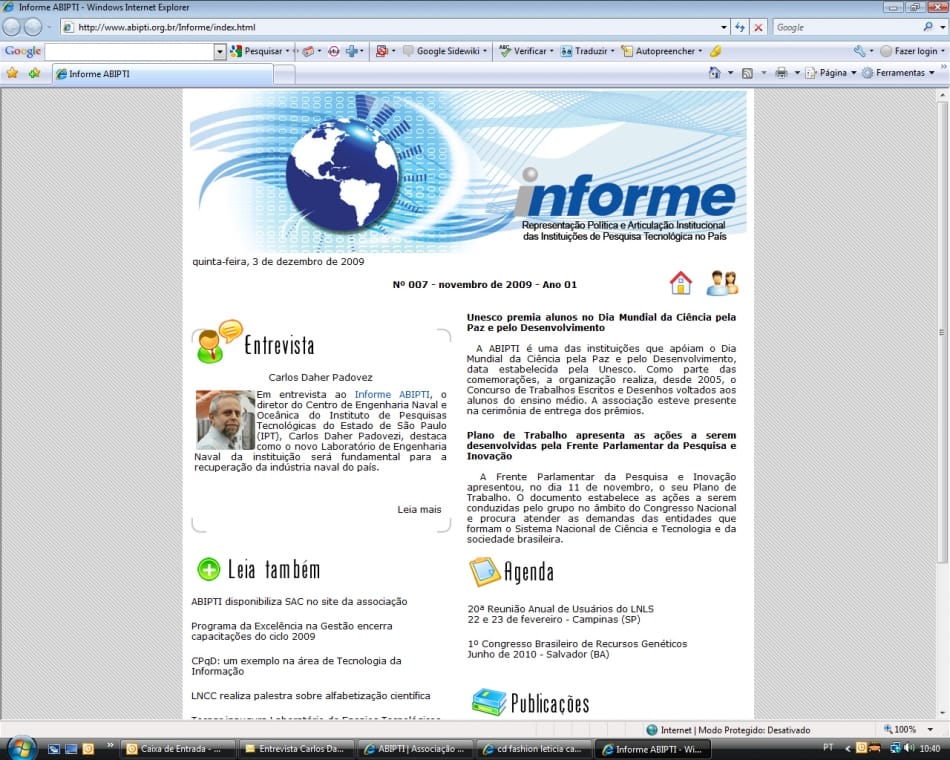
Task: Open the Ferramentas menu
Action: point(901,72)
